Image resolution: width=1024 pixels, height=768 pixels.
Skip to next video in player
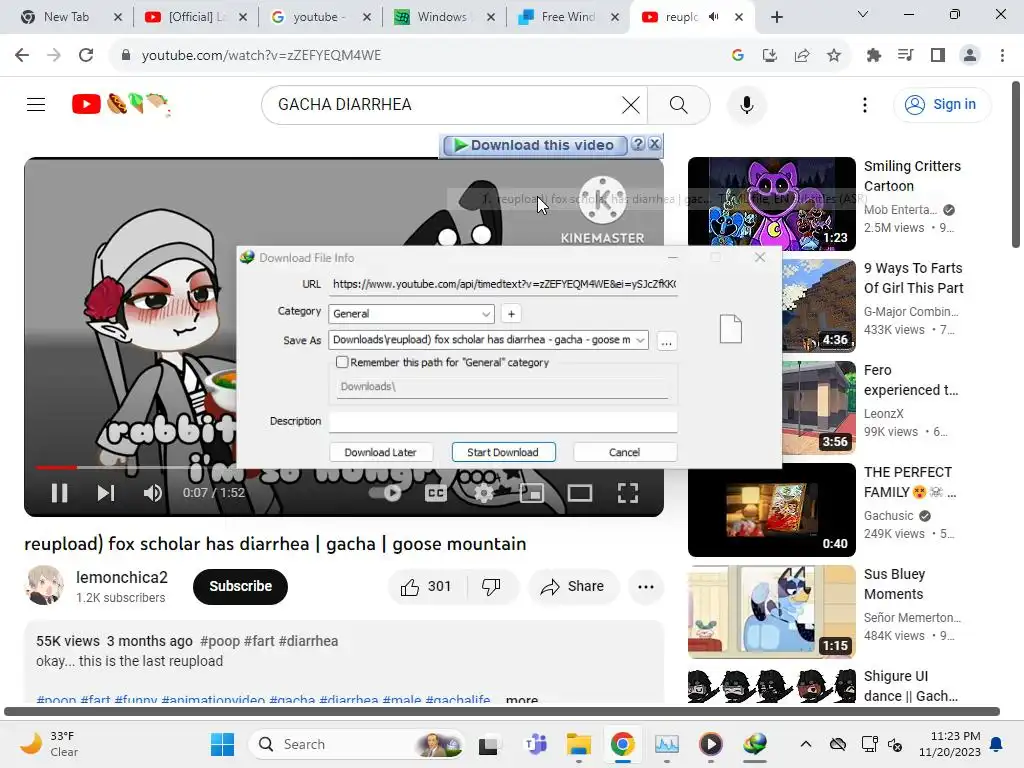point(106,493)
